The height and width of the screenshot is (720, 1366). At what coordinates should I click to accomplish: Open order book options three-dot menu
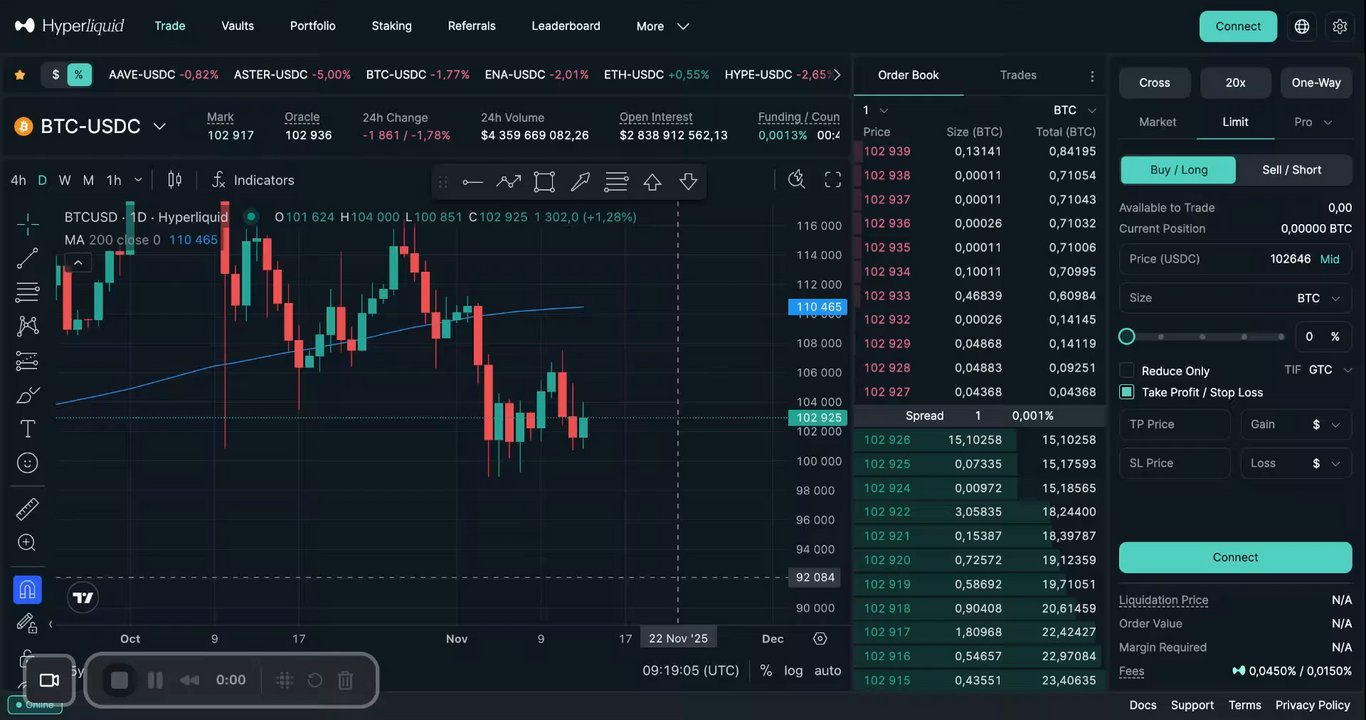point(1092,76)
